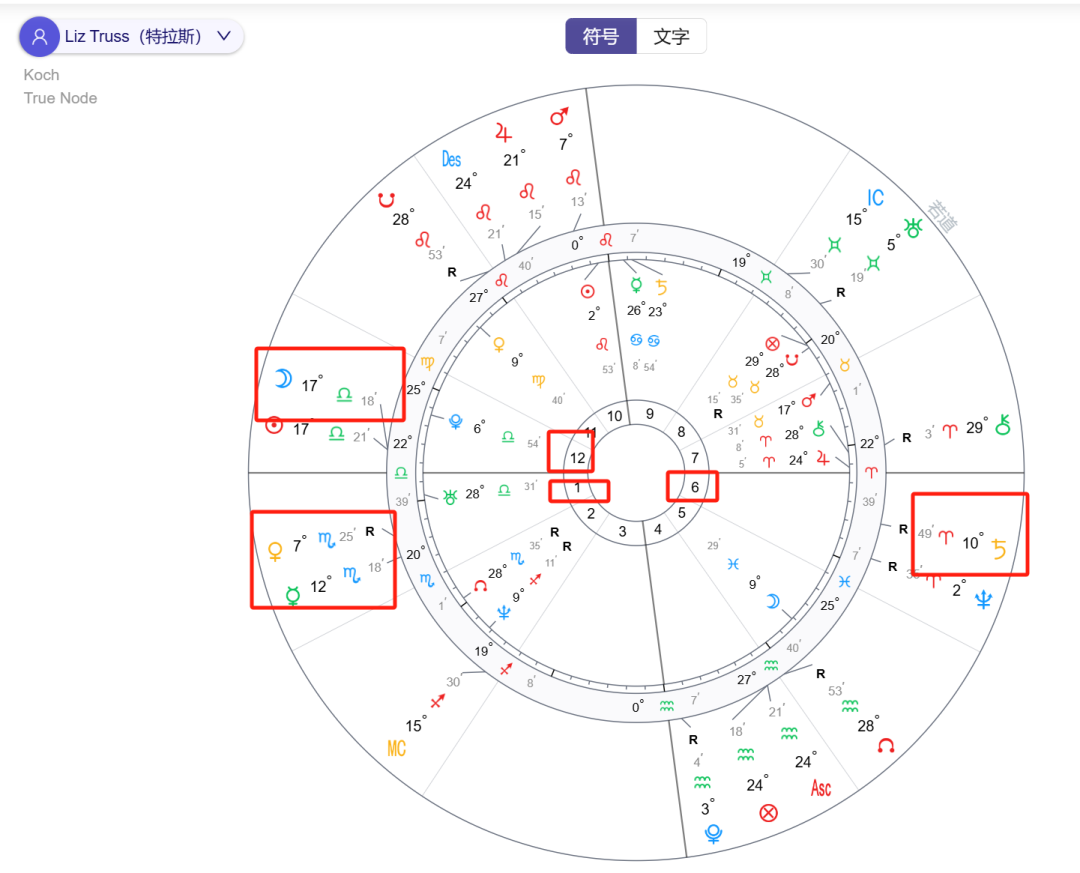Select inner-ring Saturn glyph at 23° Cancer
1080x873 pixels.
661,287
